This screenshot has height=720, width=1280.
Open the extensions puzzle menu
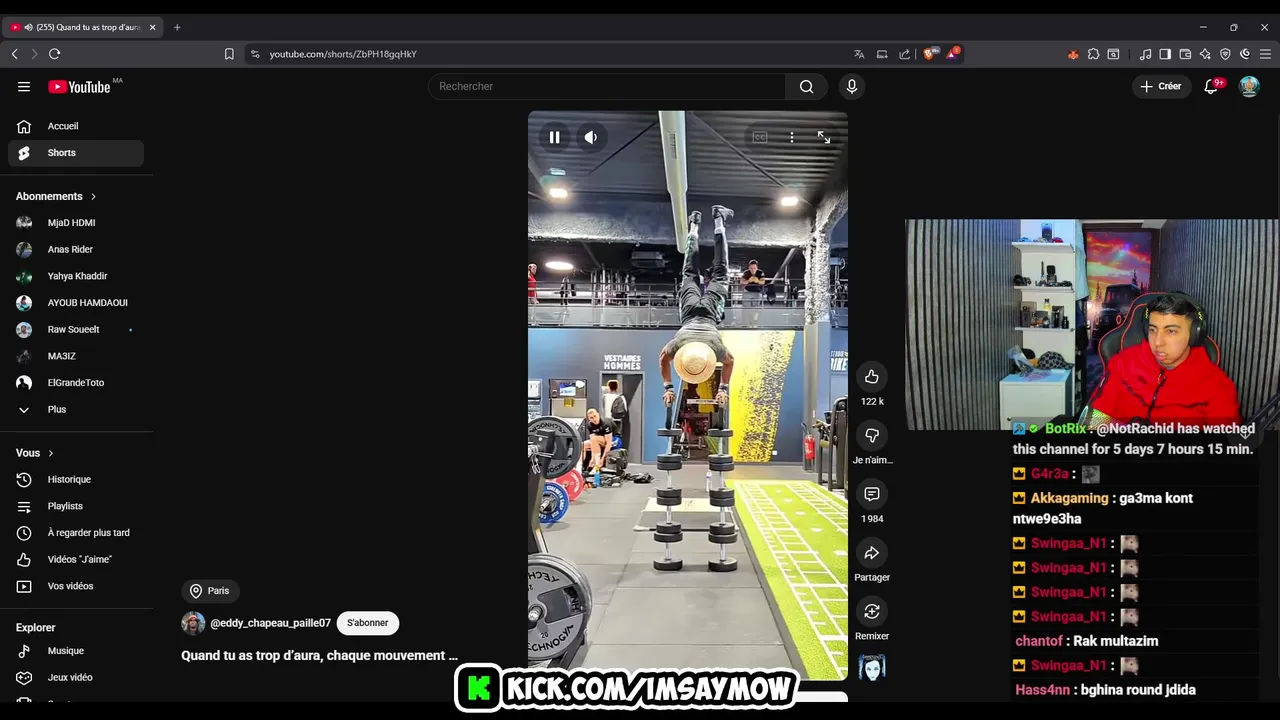(1093, 54)
